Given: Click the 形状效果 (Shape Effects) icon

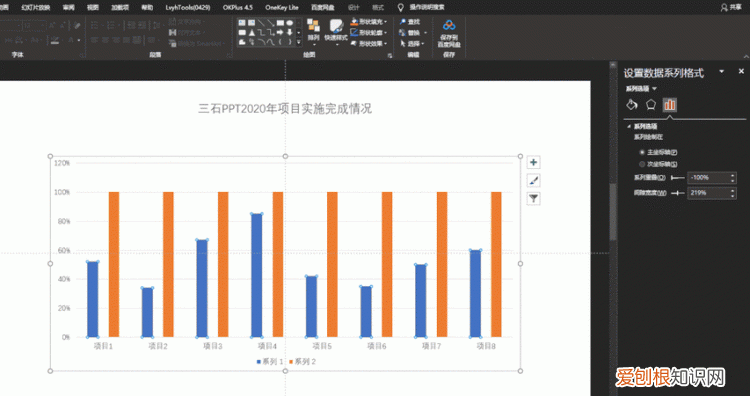Looking at the screenshot, I should 354,44.
